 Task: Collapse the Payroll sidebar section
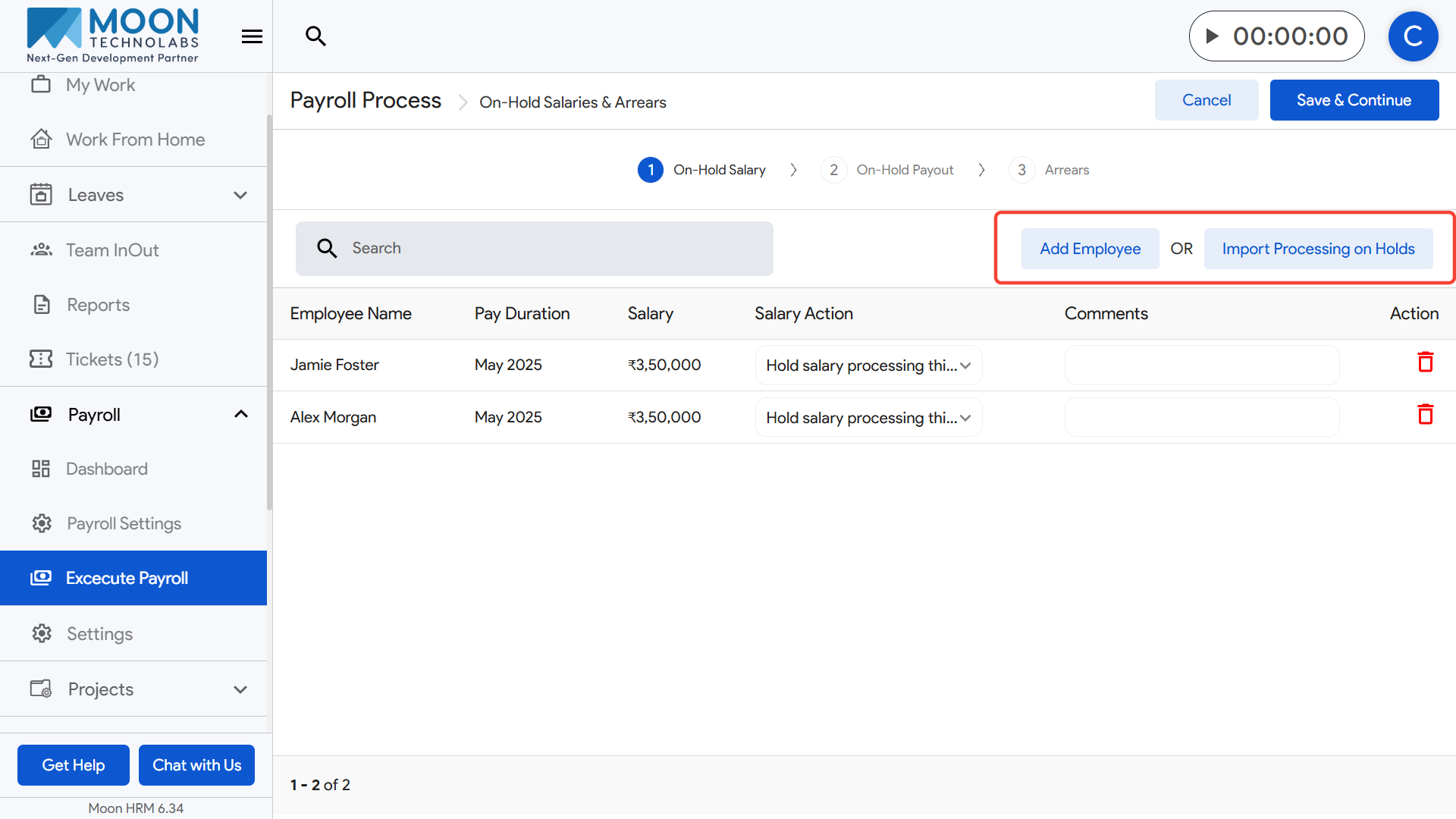coord(240,414)
